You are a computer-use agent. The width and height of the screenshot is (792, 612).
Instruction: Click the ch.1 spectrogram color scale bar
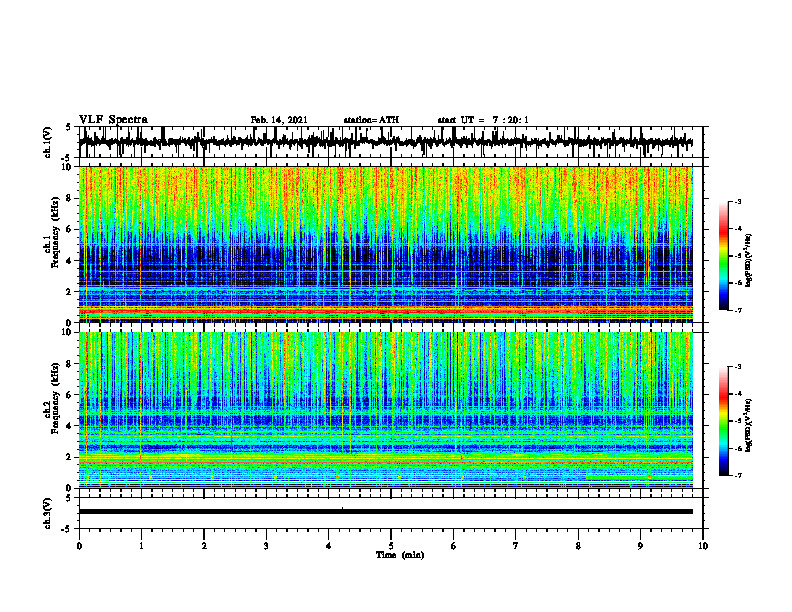724,256
